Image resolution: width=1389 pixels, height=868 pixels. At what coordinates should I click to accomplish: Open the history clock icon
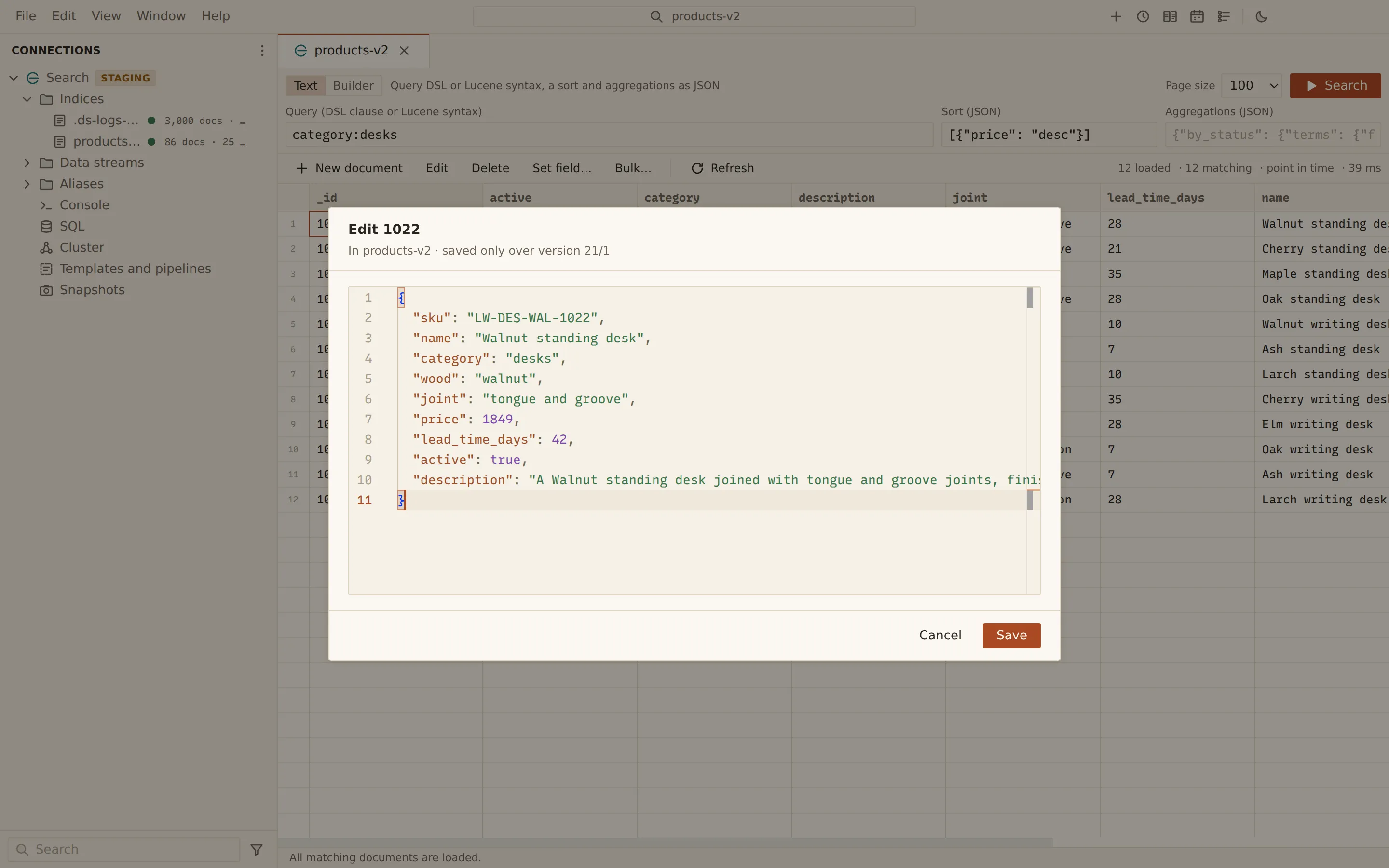click(1143, 17)
